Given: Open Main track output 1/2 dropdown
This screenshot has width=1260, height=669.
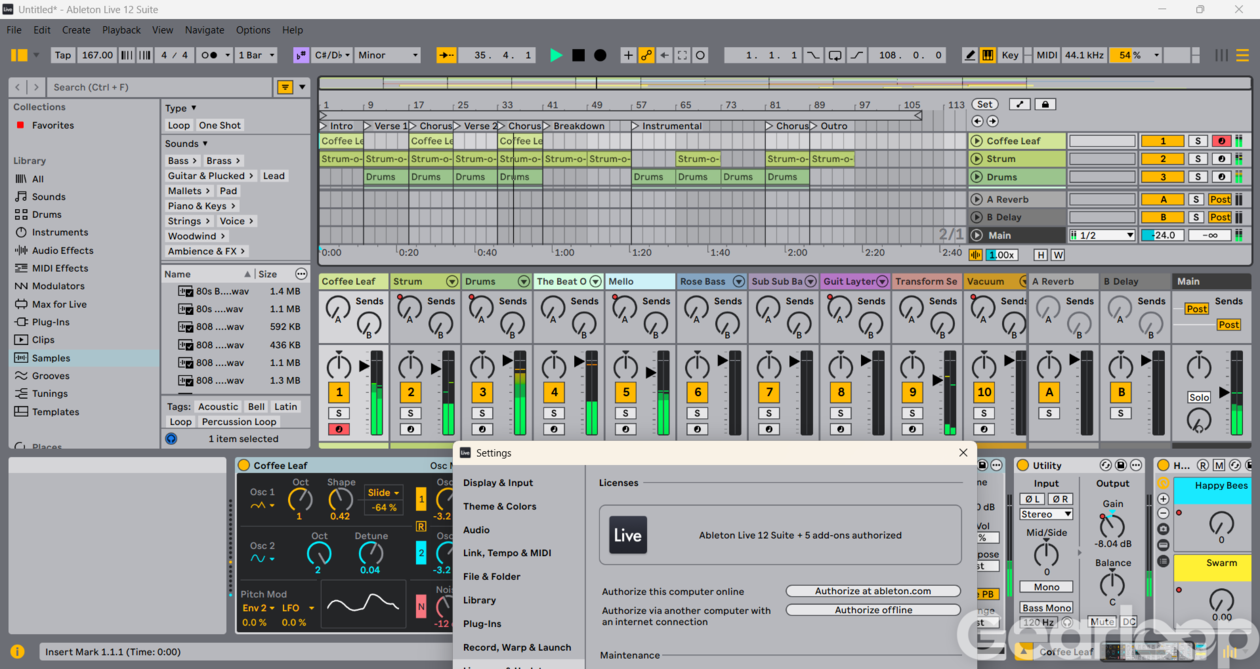Looking at the screenshot, I should click(1102, 236).
